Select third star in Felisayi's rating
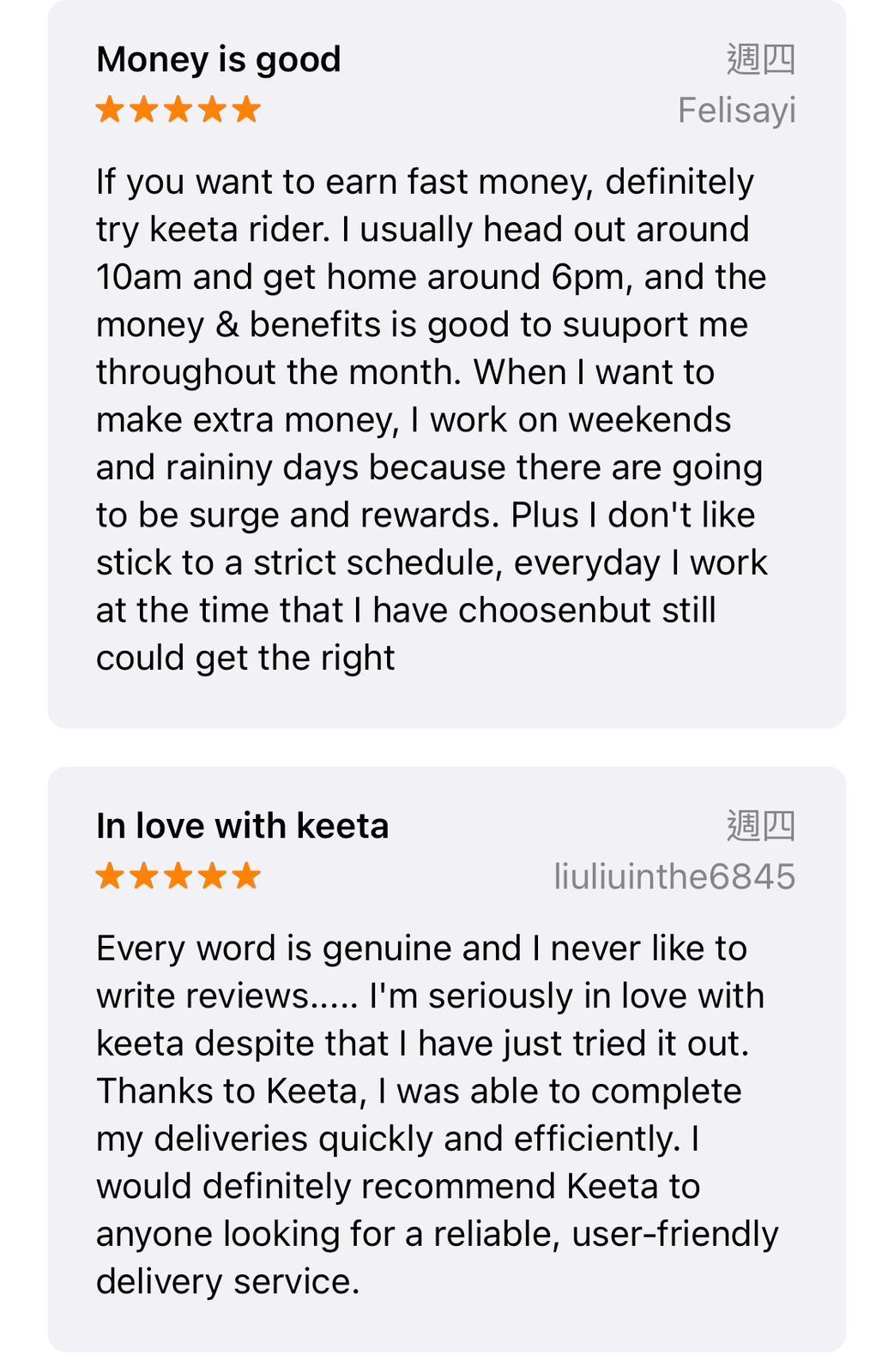This screenshot has width=894, height=1372. point(178,110)
